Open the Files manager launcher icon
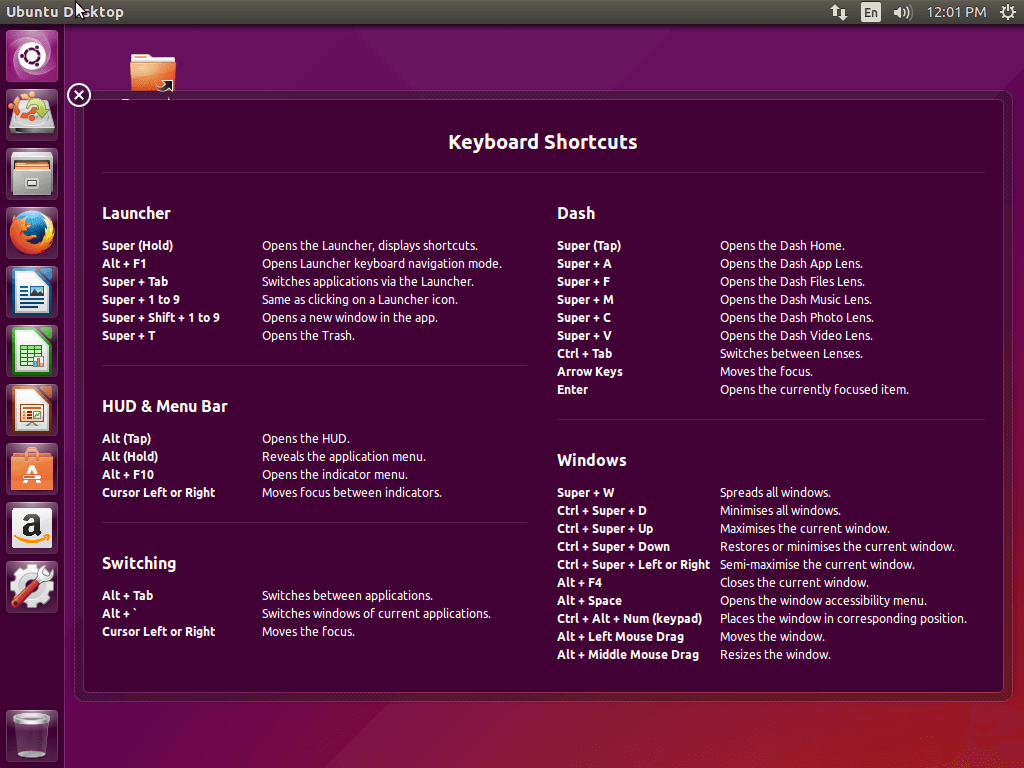This screenshot has height=768, width=1024. (32, 174)
